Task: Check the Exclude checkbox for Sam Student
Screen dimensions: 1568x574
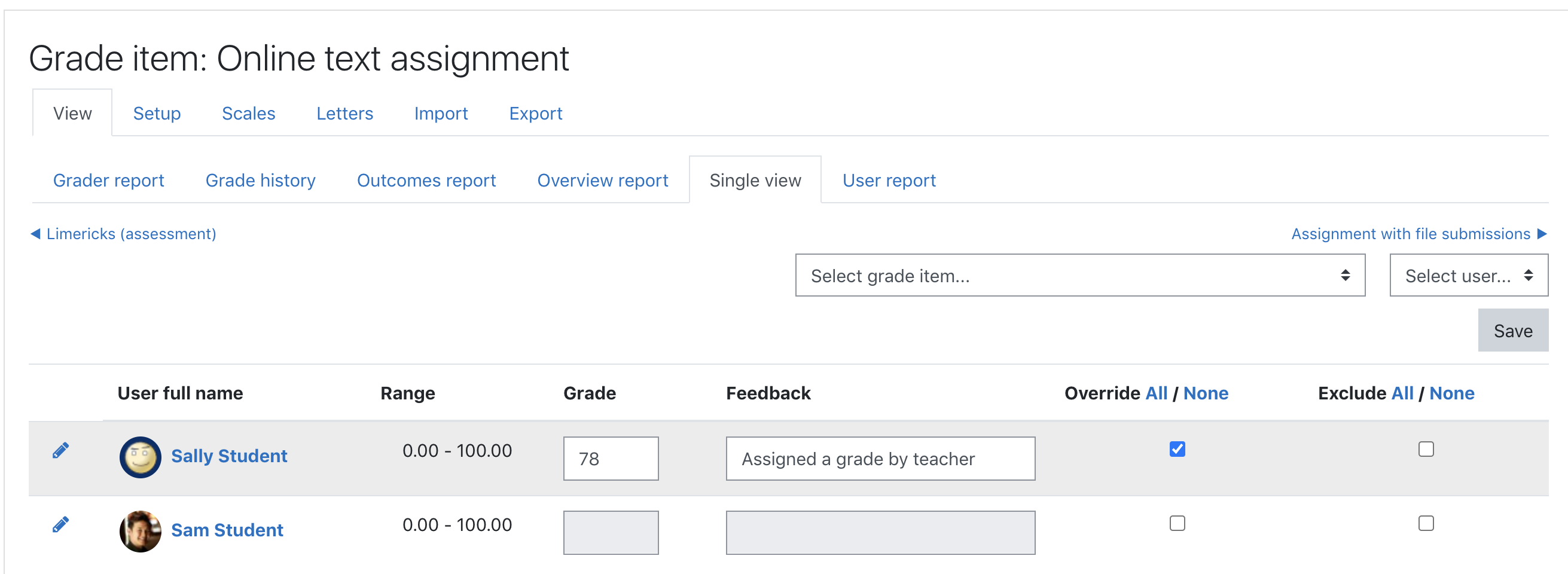Action: [x=1426, y=524]
